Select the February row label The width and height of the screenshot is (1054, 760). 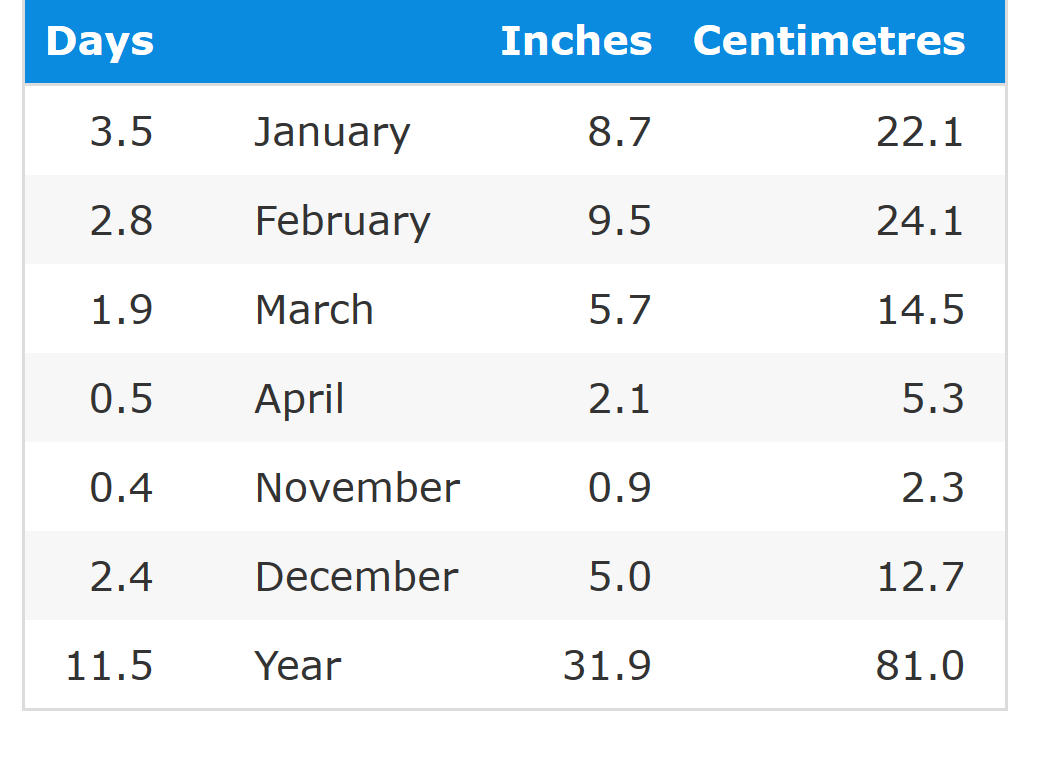pos(343,222)
